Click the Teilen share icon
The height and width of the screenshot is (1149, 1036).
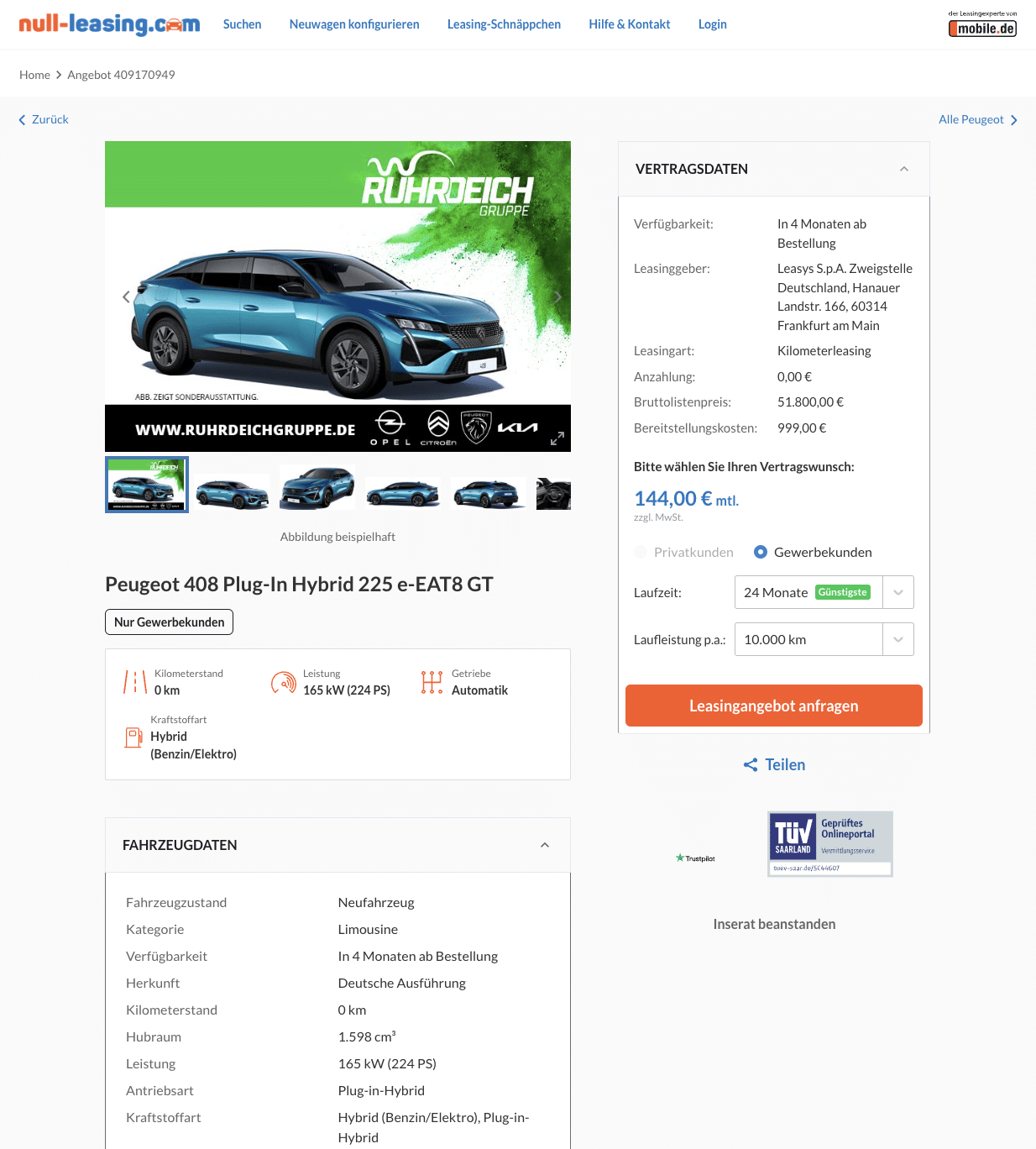click(x=751, y=765)
